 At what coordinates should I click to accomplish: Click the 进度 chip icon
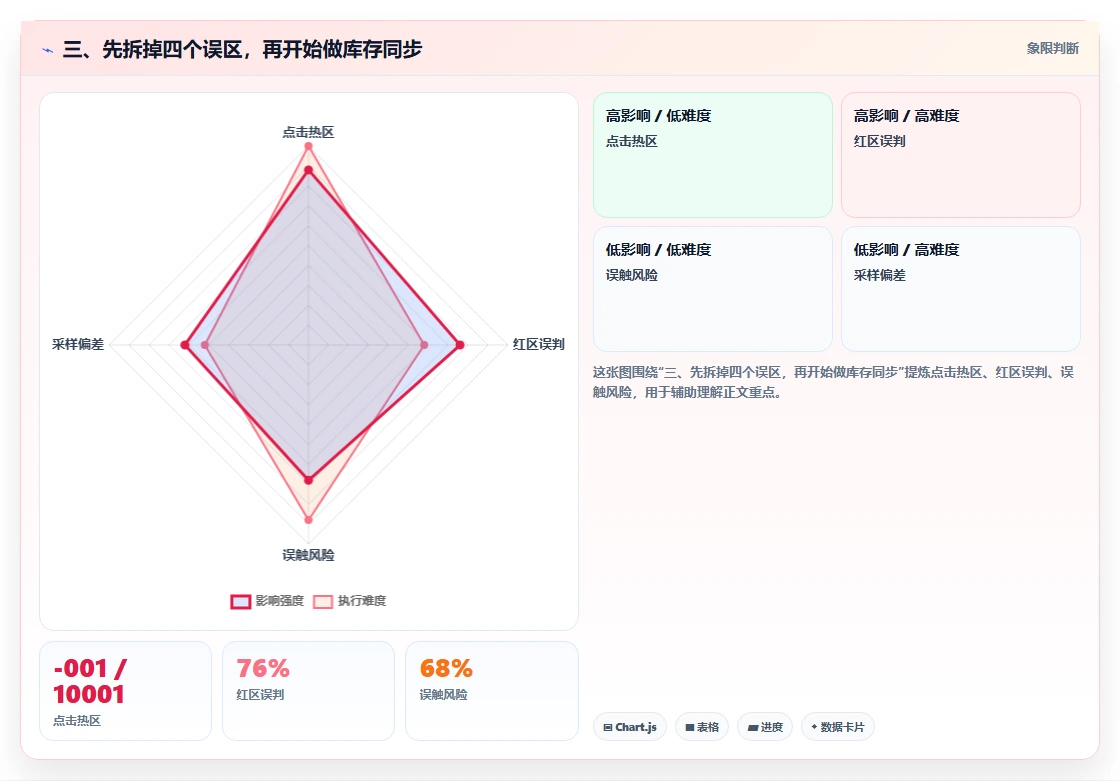pyautogui.click(x=752, y=727)
